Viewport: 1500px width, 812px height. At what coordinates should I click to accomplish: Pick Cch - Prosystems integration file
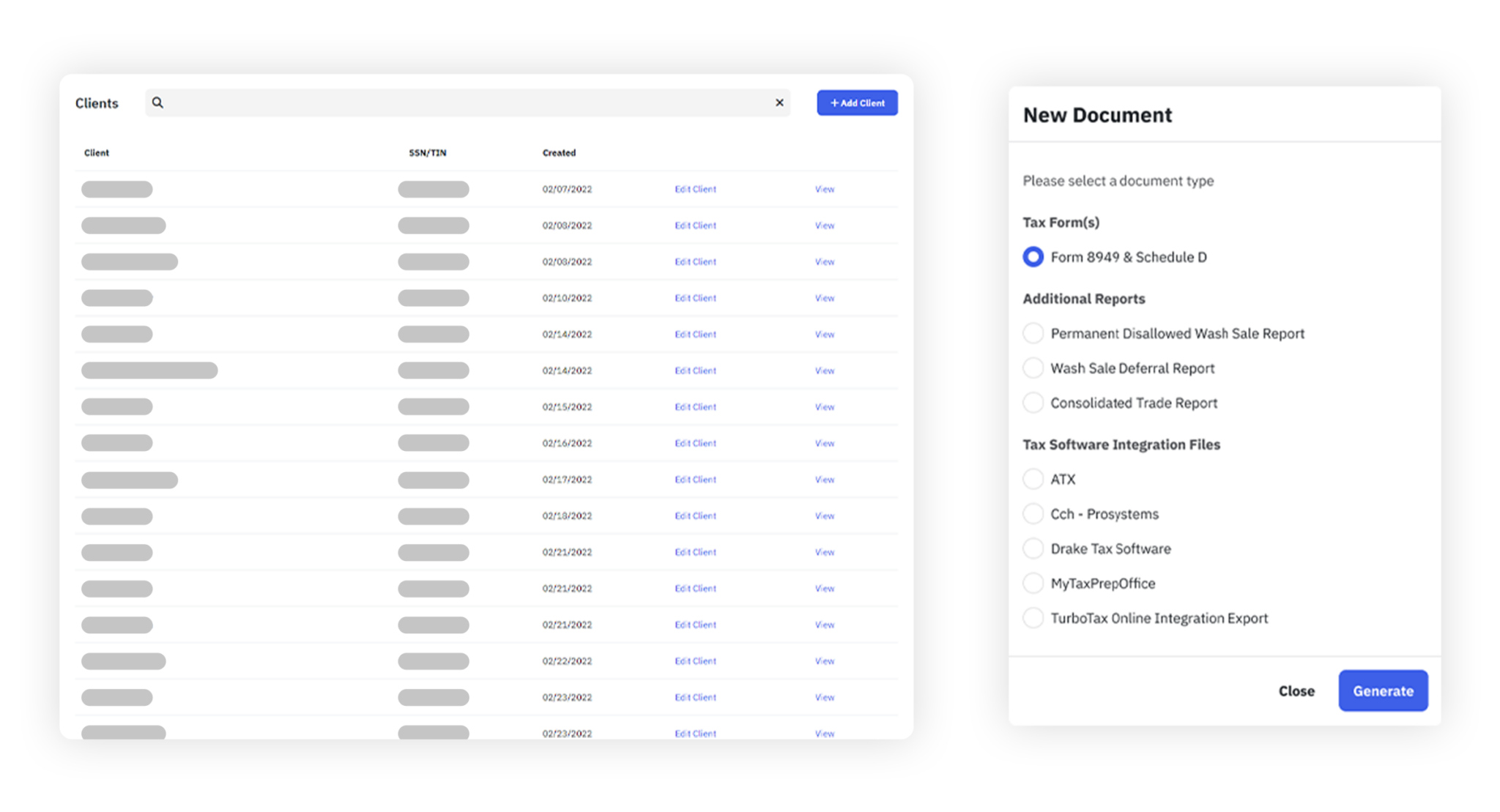pos(1033,513)
